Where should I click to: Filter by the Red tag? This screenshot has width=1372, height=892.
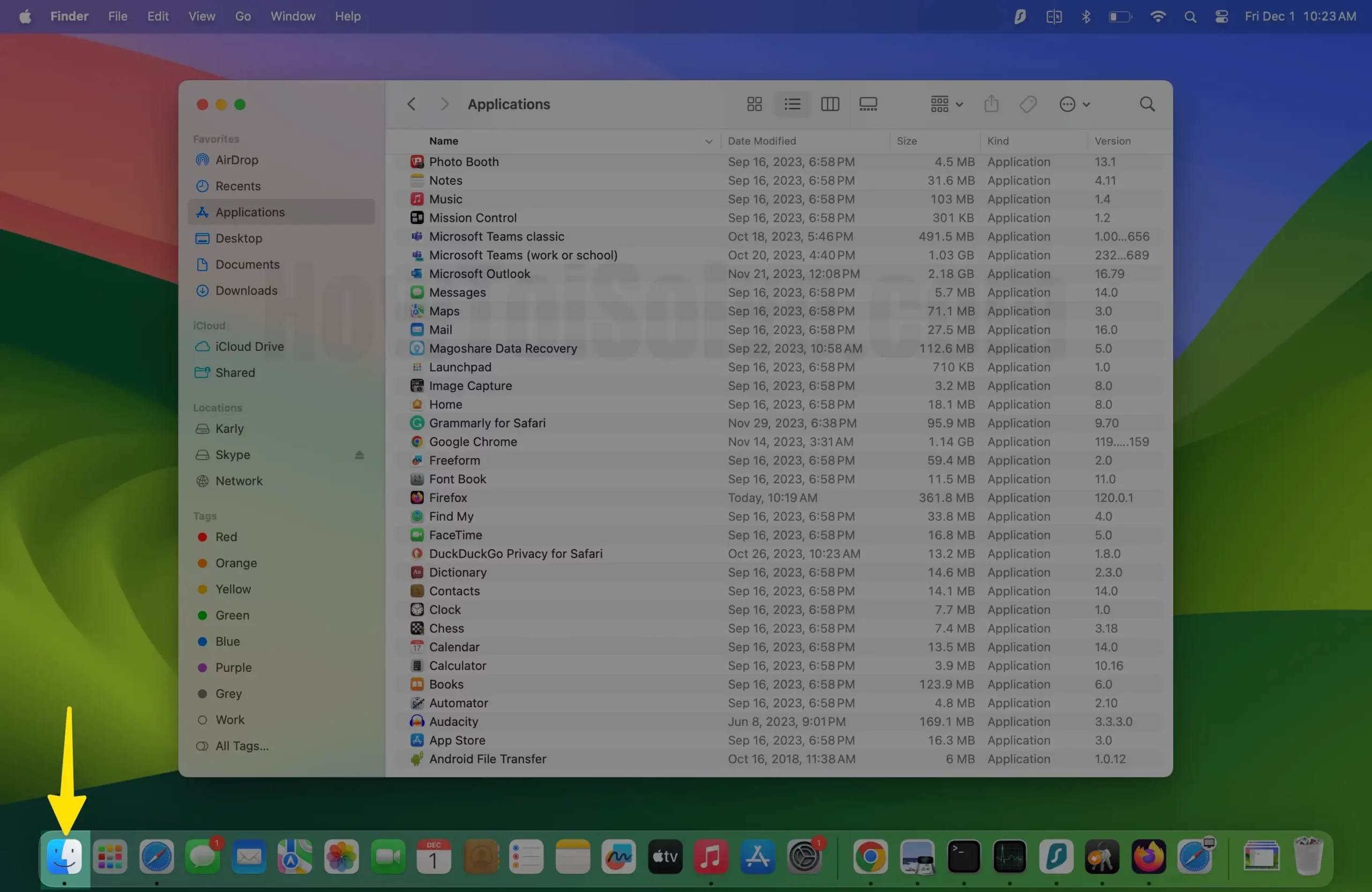click(x=281, y=537)
